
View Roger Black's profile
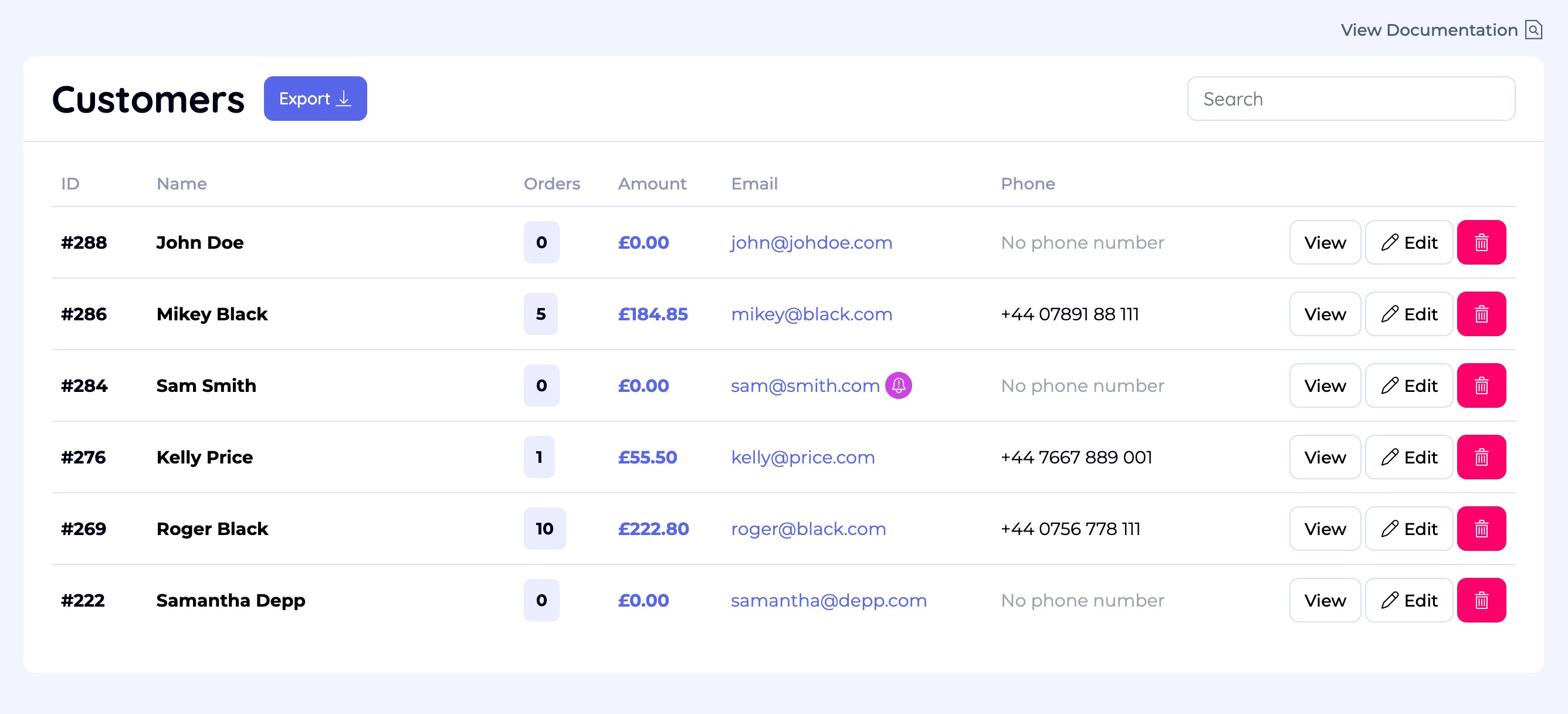(x=1325, y=529)
